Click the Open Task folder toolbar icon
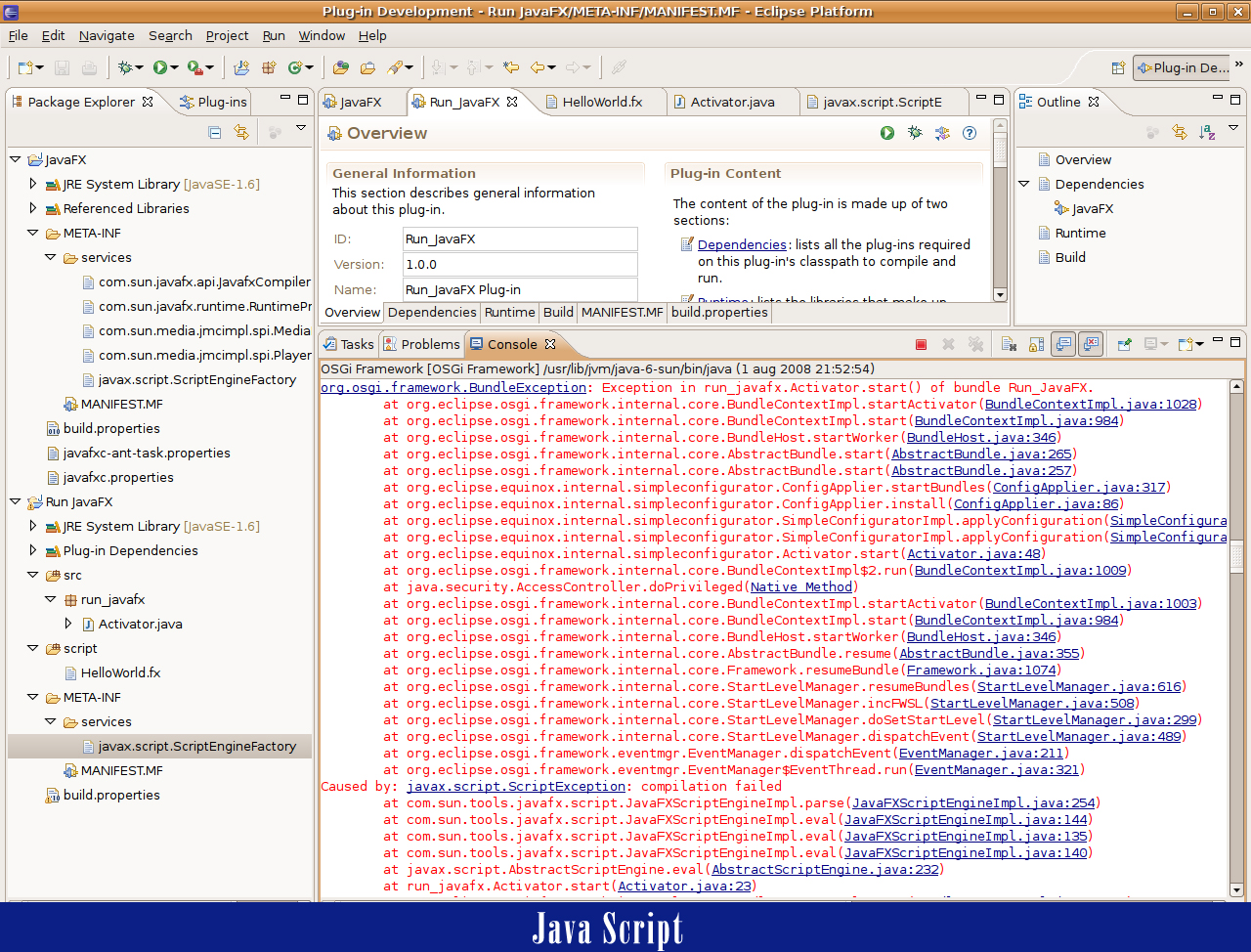 click(367, 67)
